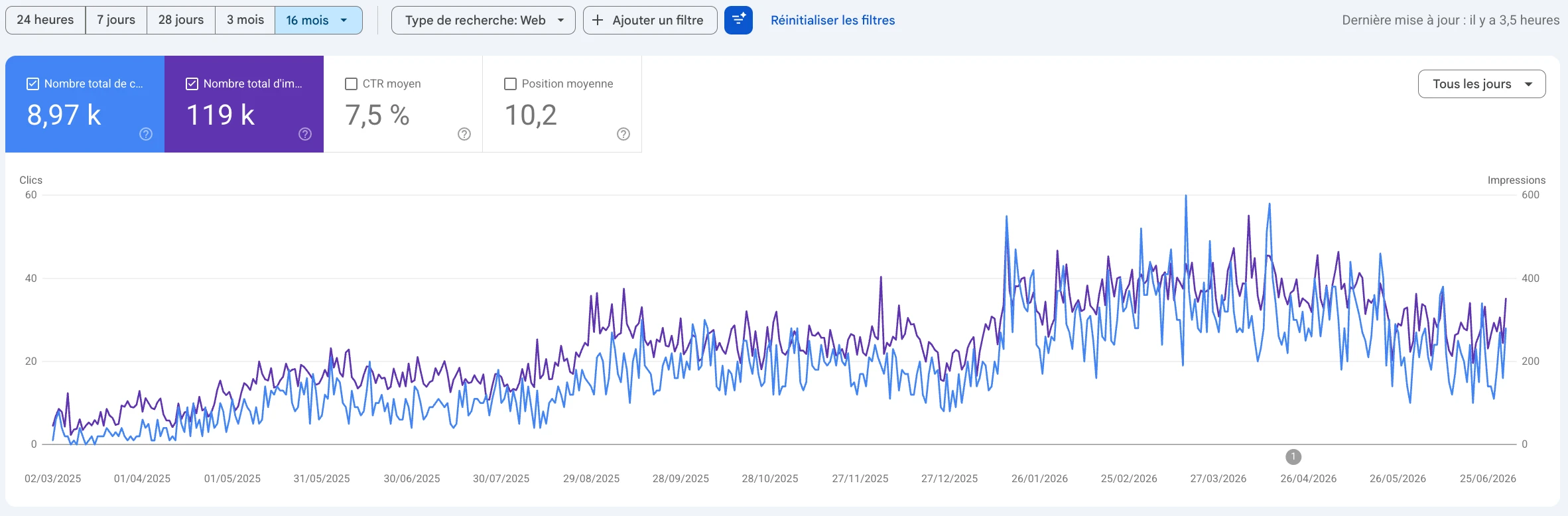Select the 28 jours range tab

(x=181, y=20)
